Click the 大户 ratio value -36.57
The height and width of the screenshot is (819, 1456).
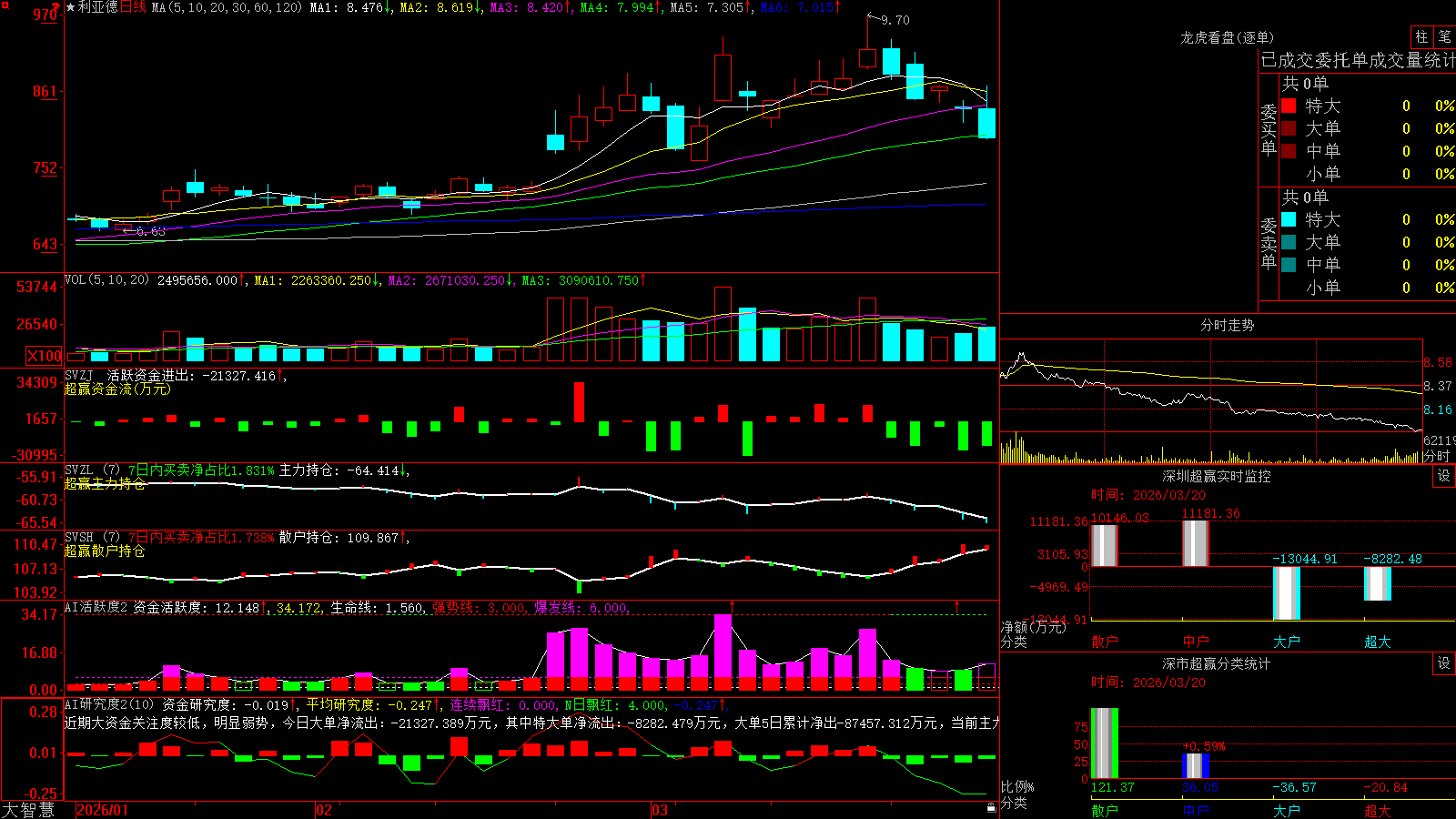1294,787
